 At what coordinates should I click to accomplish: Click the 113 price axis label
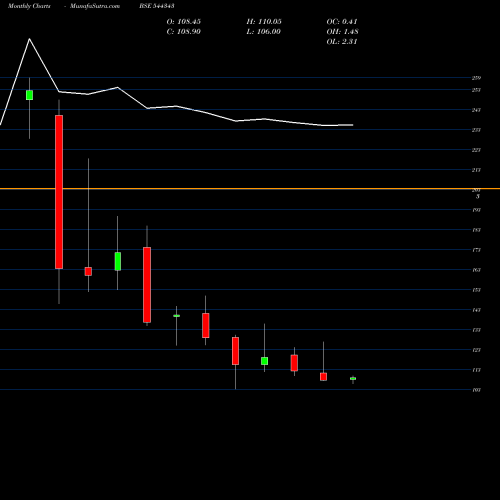pos(476,370)
